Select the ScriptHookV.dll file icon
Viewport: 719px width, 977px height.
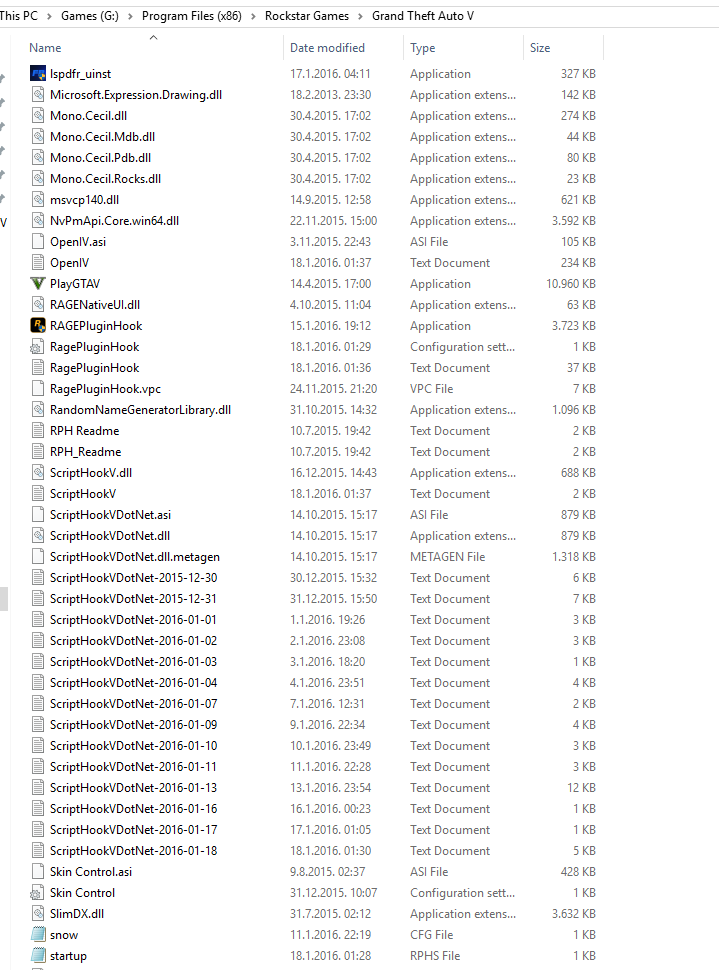pos(38,472)
